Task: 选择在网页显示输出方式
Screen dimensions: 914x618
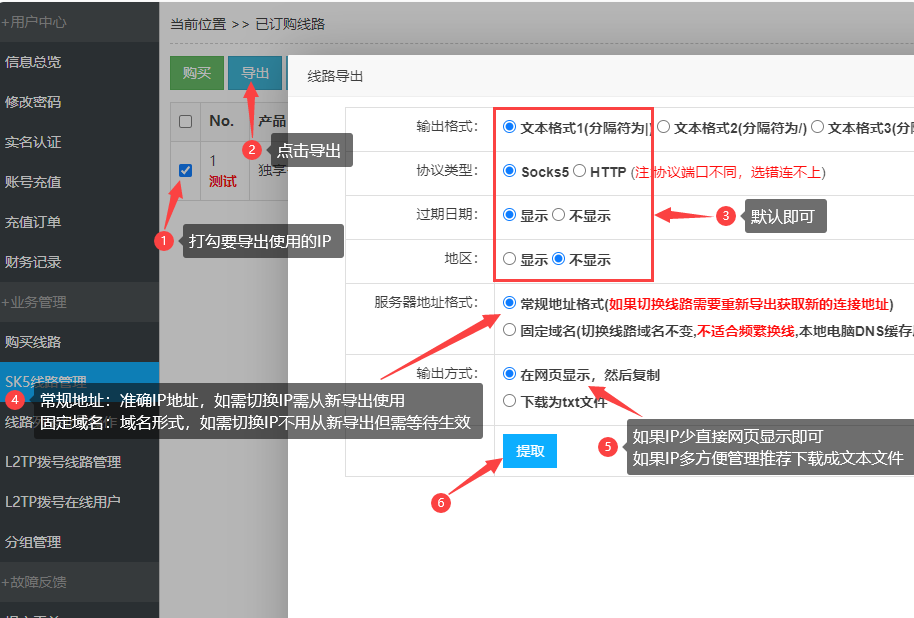Action: click(510, 377)
